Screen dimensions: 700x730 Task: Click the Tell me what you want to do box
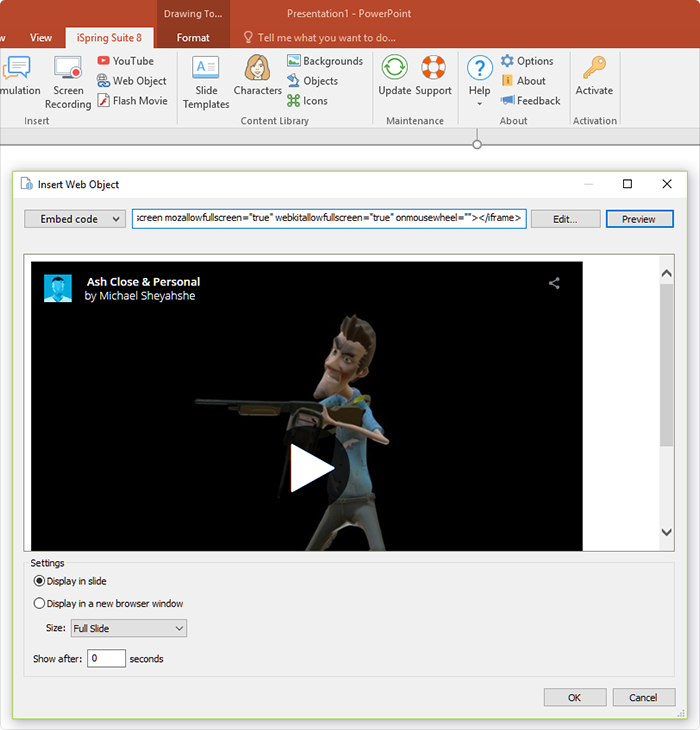point(327,38)
